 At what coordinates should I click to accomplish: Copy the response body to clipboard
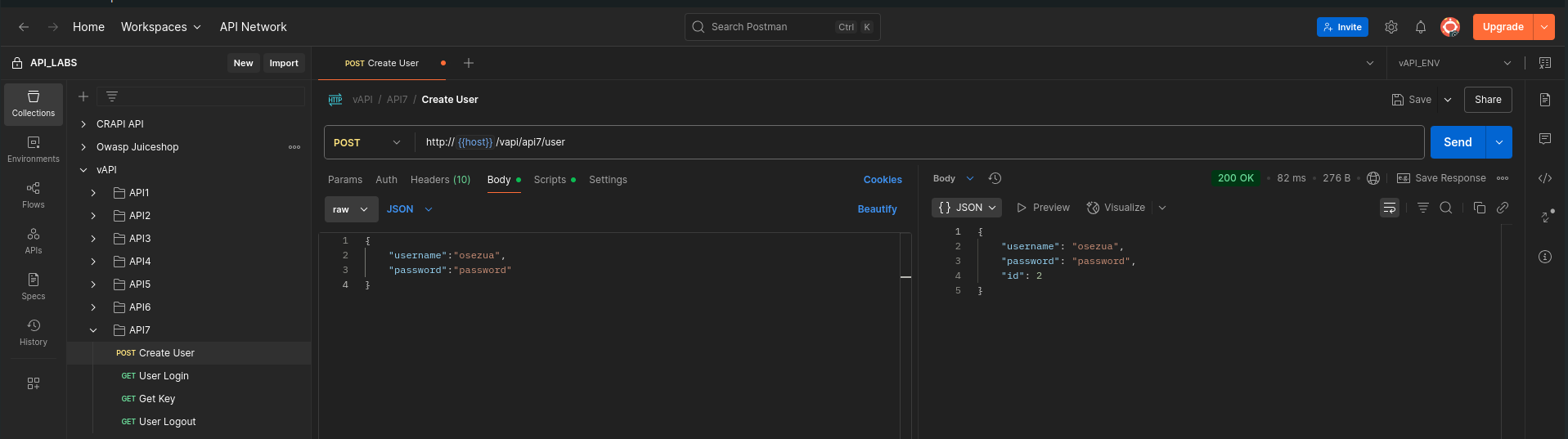1480,208
